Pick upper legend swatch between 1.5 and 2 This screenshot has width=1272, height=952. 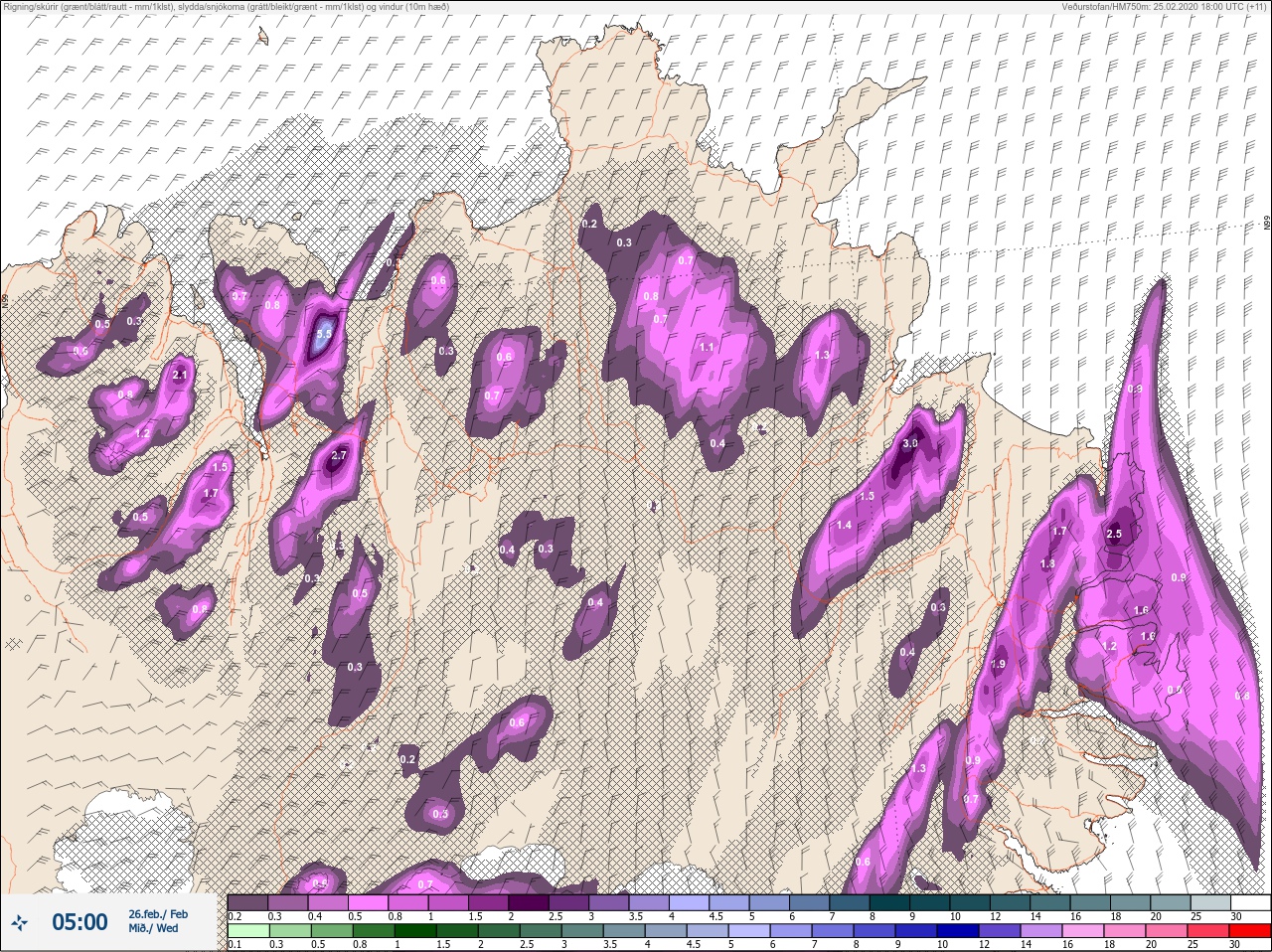pyautogui.click(x=489, y=902)
